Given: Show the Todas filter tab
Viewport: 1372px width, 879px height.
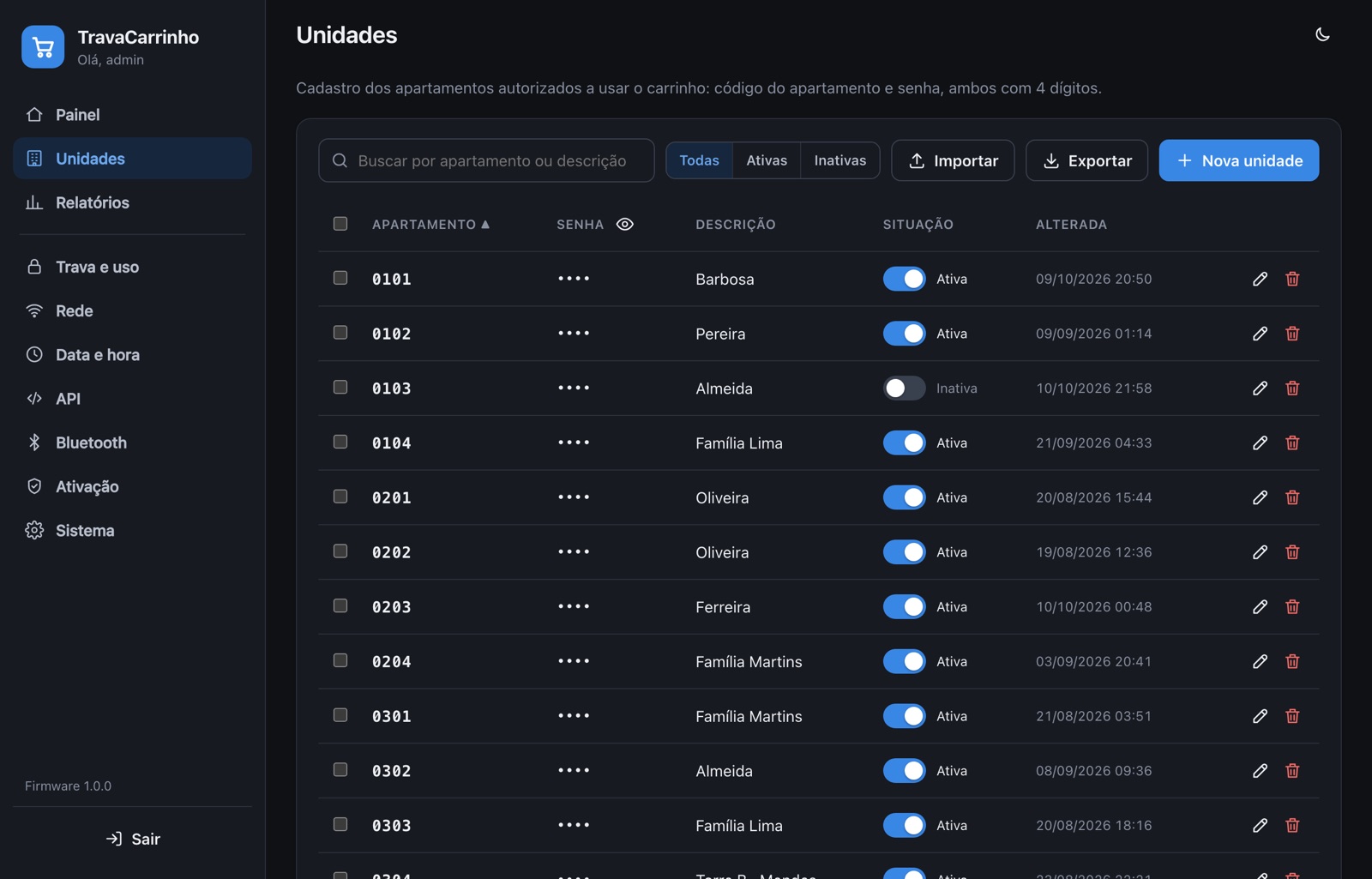Looking at the screenshot, I should 700,160.
